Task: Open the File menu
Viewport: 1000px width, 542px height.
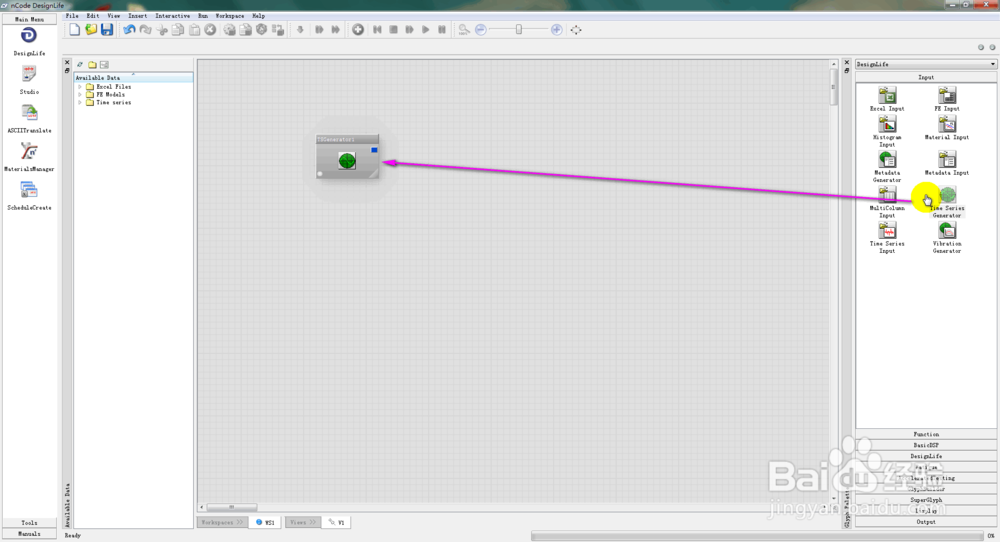Action: click(x=72, y=16)
